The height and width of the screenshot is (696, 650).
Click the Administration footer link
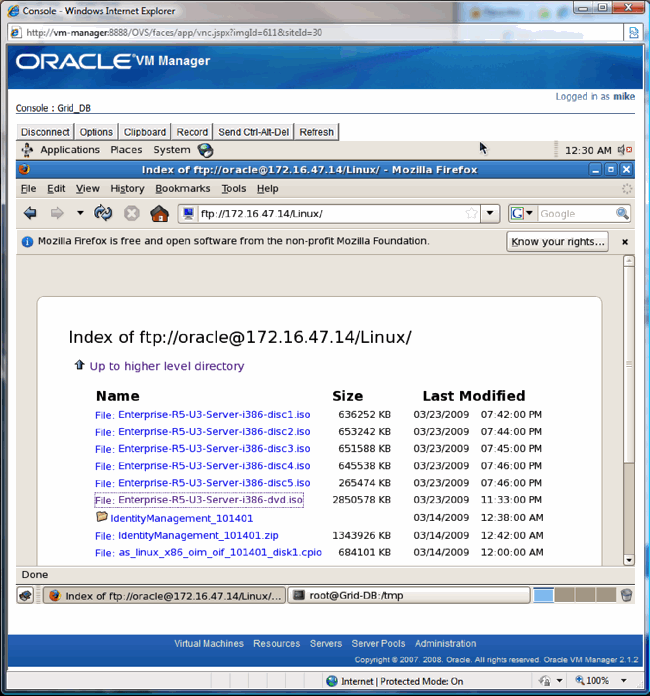[445, 644]
